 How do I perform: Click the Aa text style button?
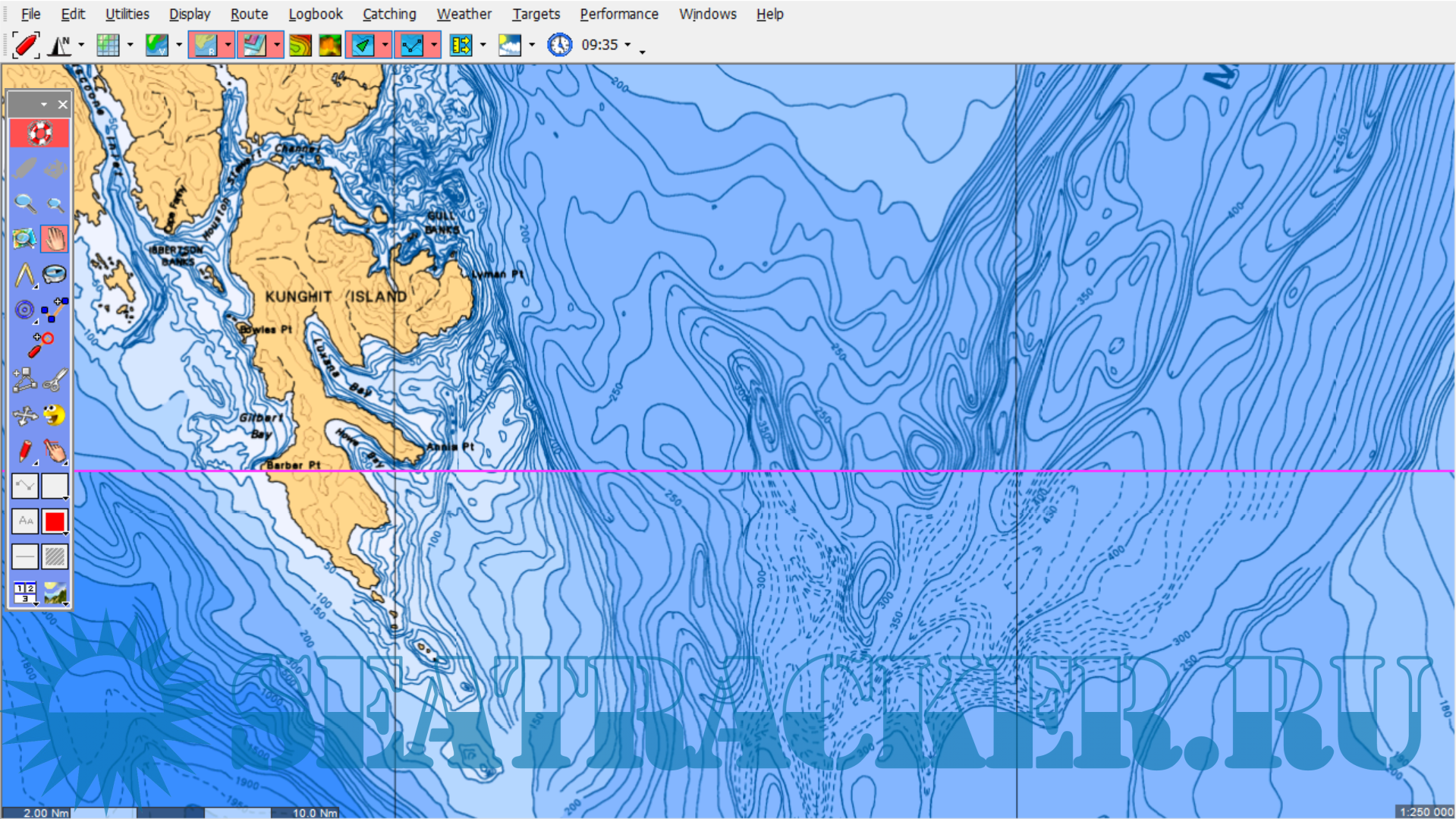[x=25, y=521]
